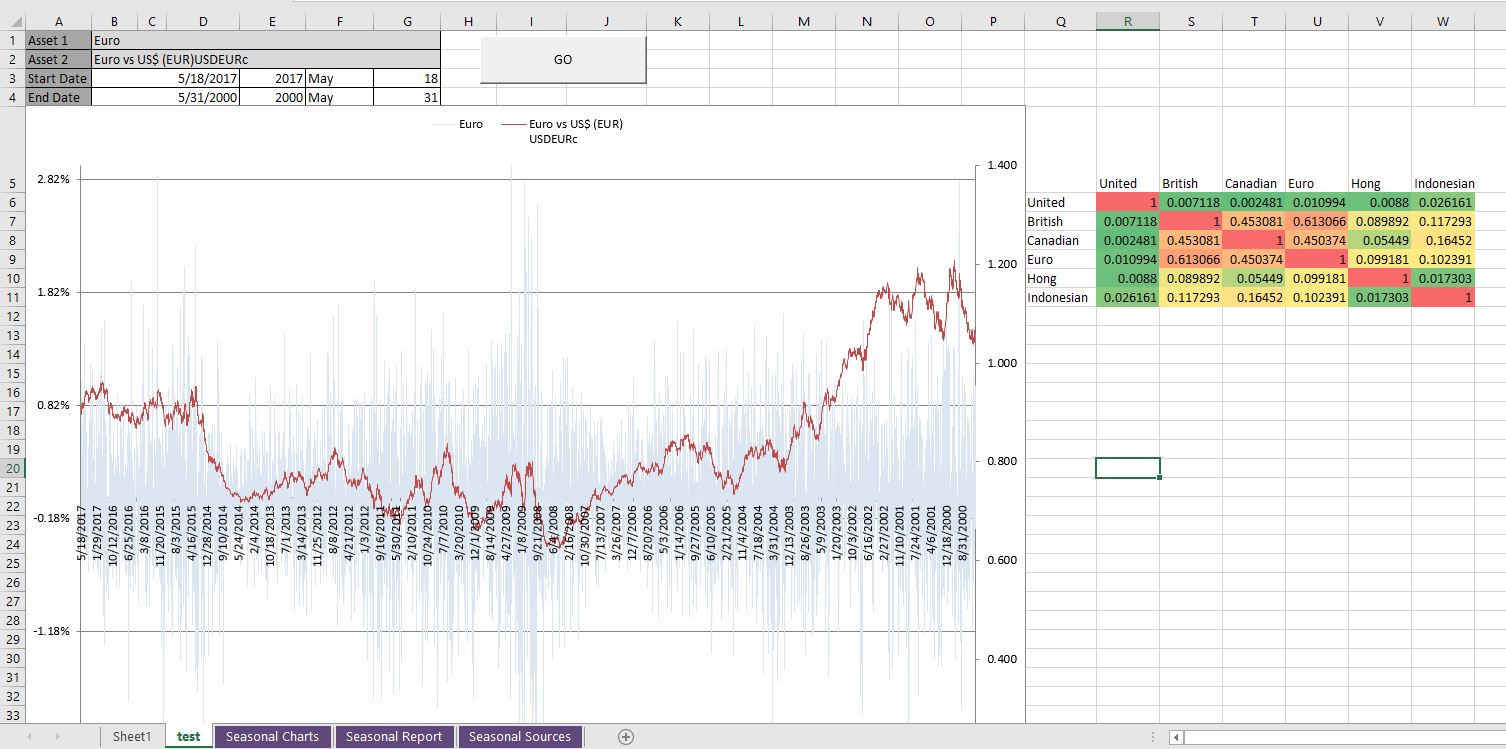Select column R header
This screenshot has height=749, width=1506.
[x=1127, y=21]
